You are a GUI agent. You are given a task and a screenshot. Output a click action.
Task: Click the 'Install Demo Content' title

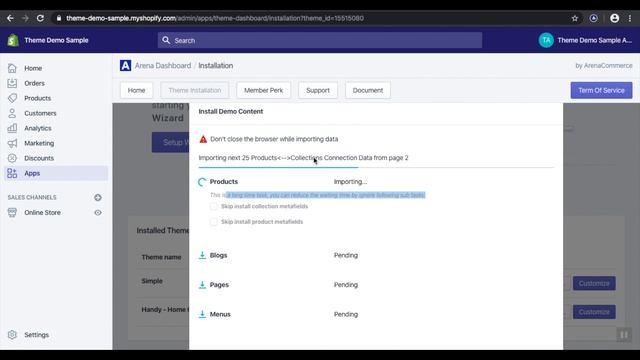[x=231, y=111]
